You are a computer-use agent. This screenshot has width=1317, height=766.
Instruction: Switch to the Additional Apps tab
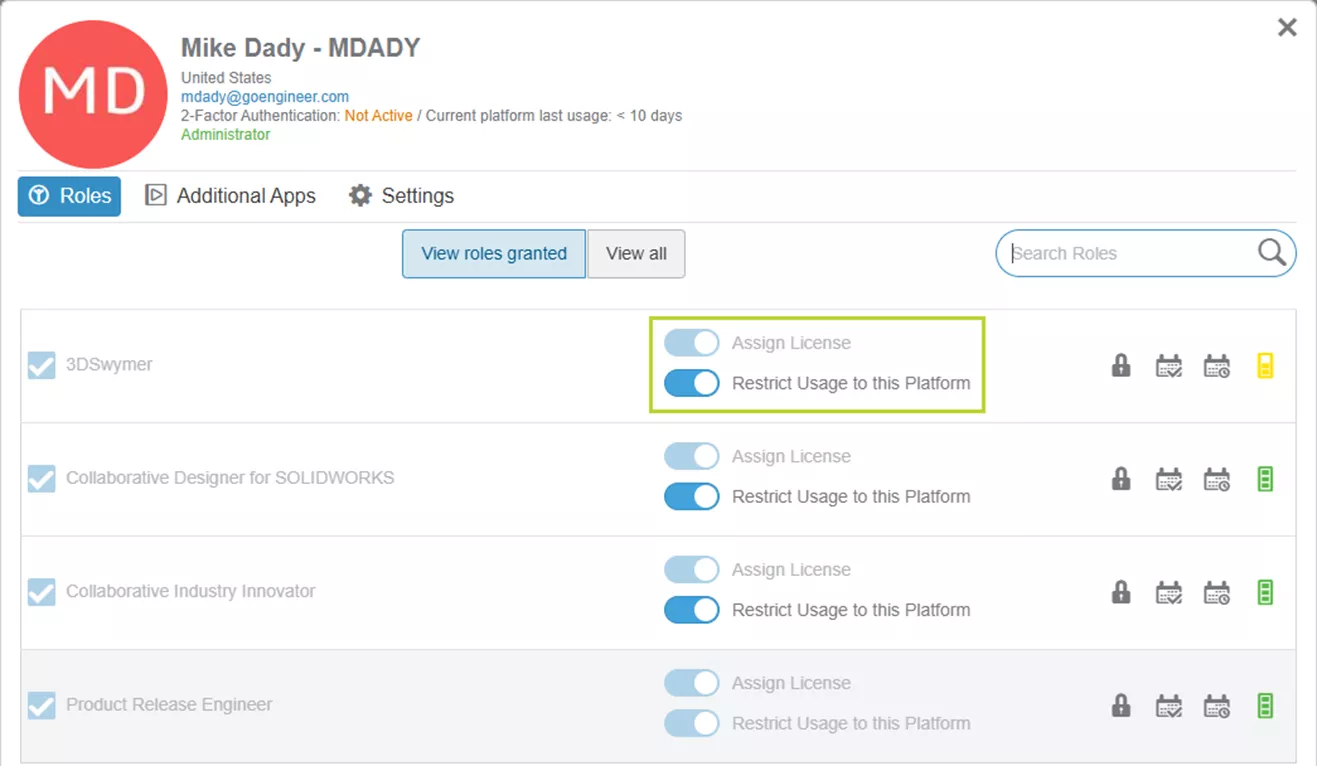click(x=230, y=196)
